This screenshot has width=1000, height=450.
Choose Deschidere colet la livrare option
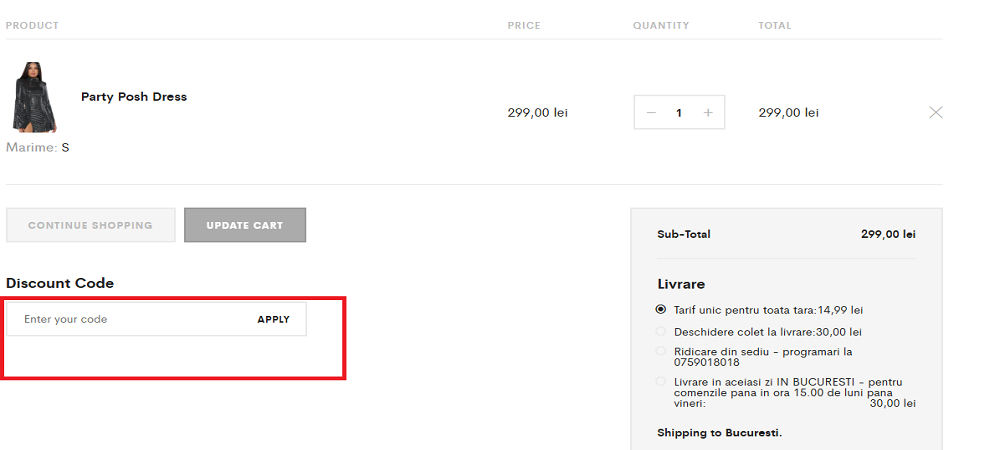(x=661, y=331)
